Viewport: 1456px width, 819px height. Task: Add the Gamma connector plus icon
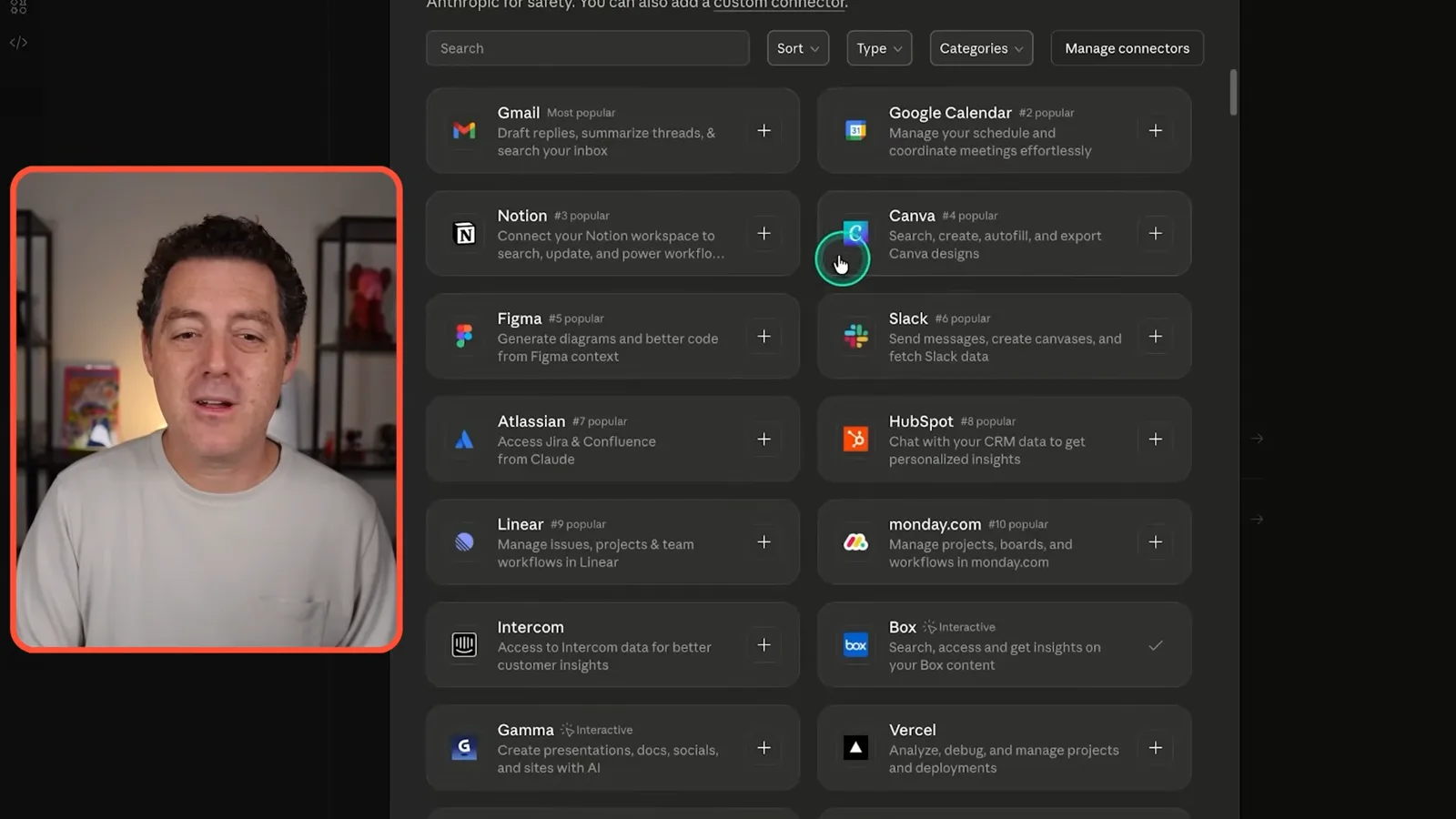click(x=763, y=748)
